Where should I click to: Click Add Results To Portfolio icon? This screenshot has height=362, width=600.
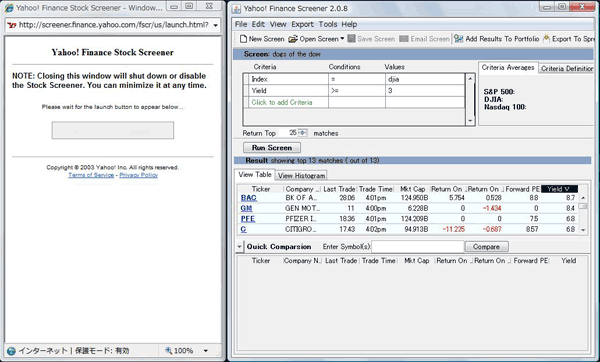(x=458, y=39)
